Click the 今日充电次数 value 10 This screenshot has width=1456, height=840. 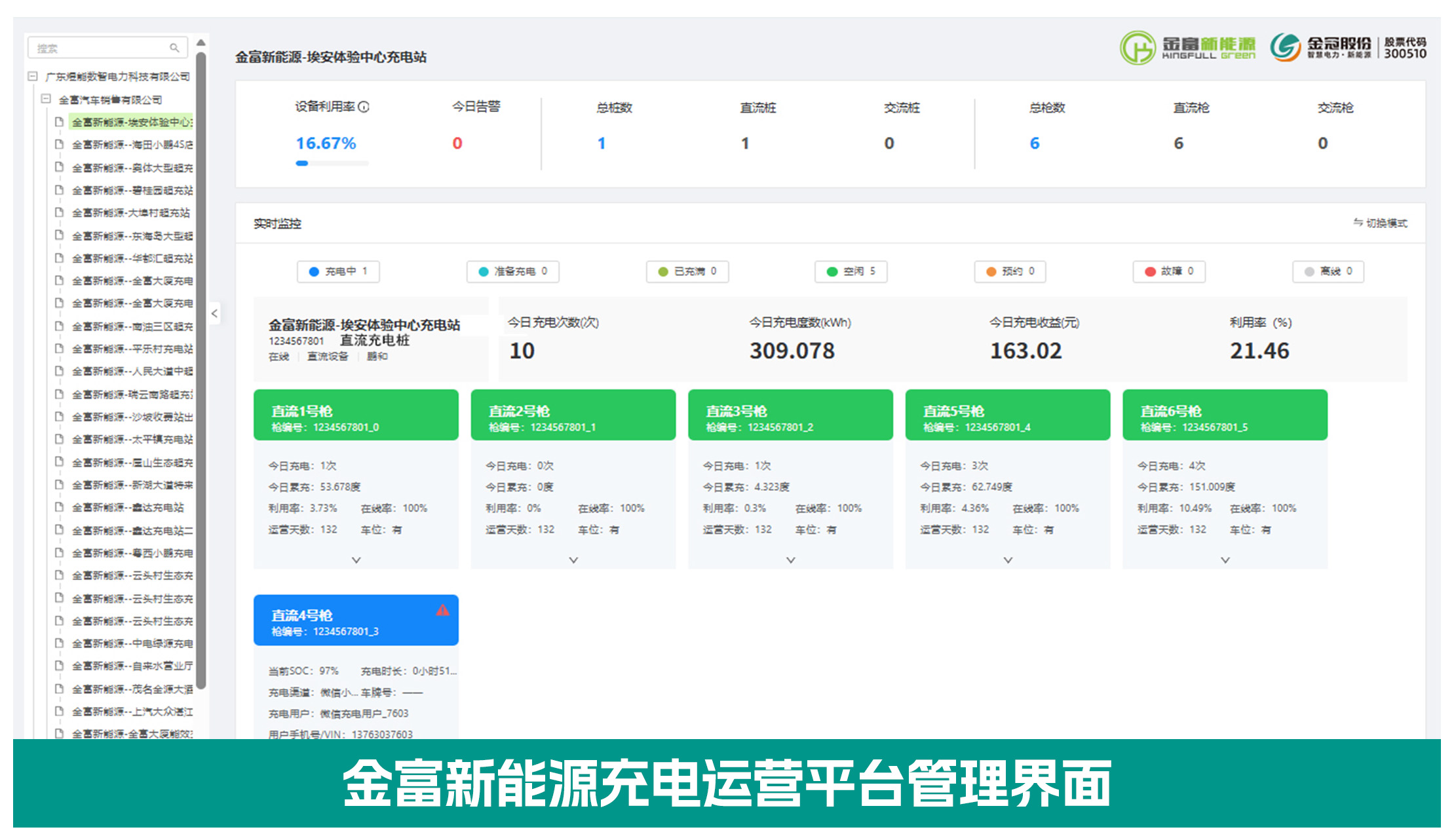[522, 351]
